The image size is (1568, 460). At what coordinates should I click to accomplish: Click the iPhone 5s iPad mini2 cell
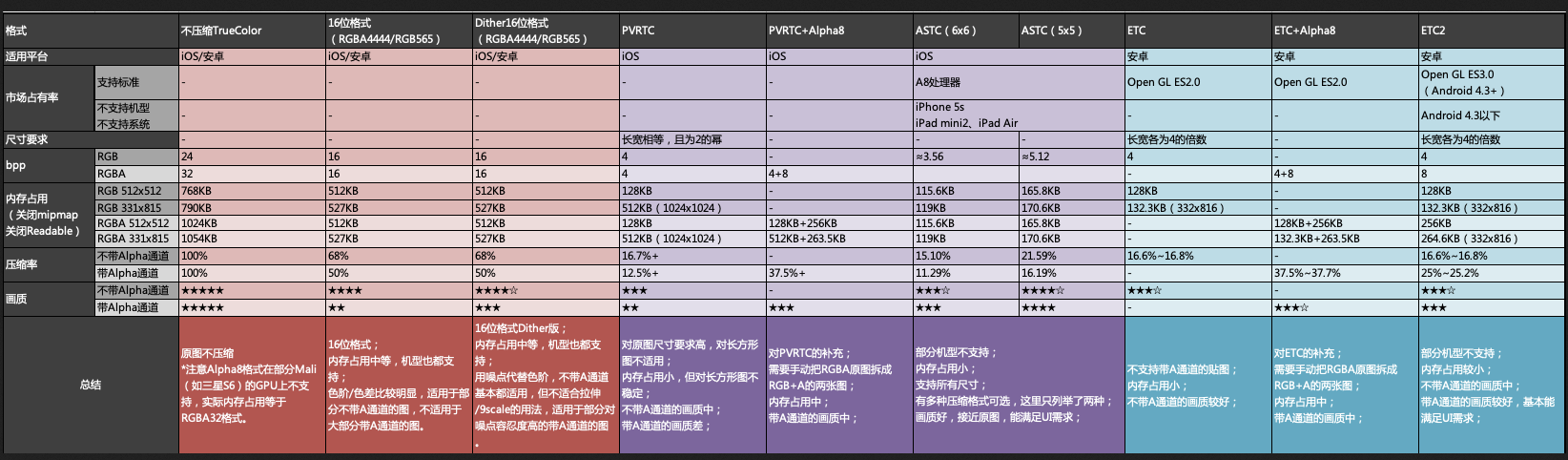click(1019, 115)
